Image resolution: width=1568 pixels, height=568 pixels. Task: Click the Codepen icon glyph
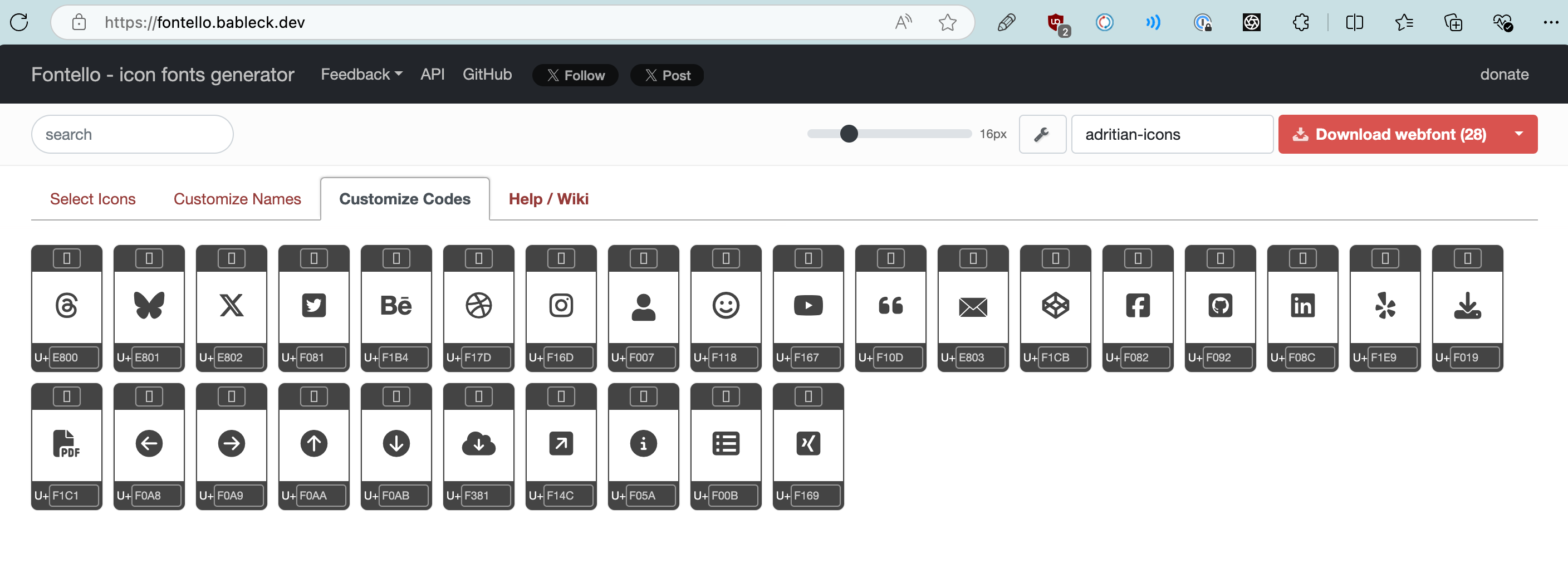click(1055, 306)
